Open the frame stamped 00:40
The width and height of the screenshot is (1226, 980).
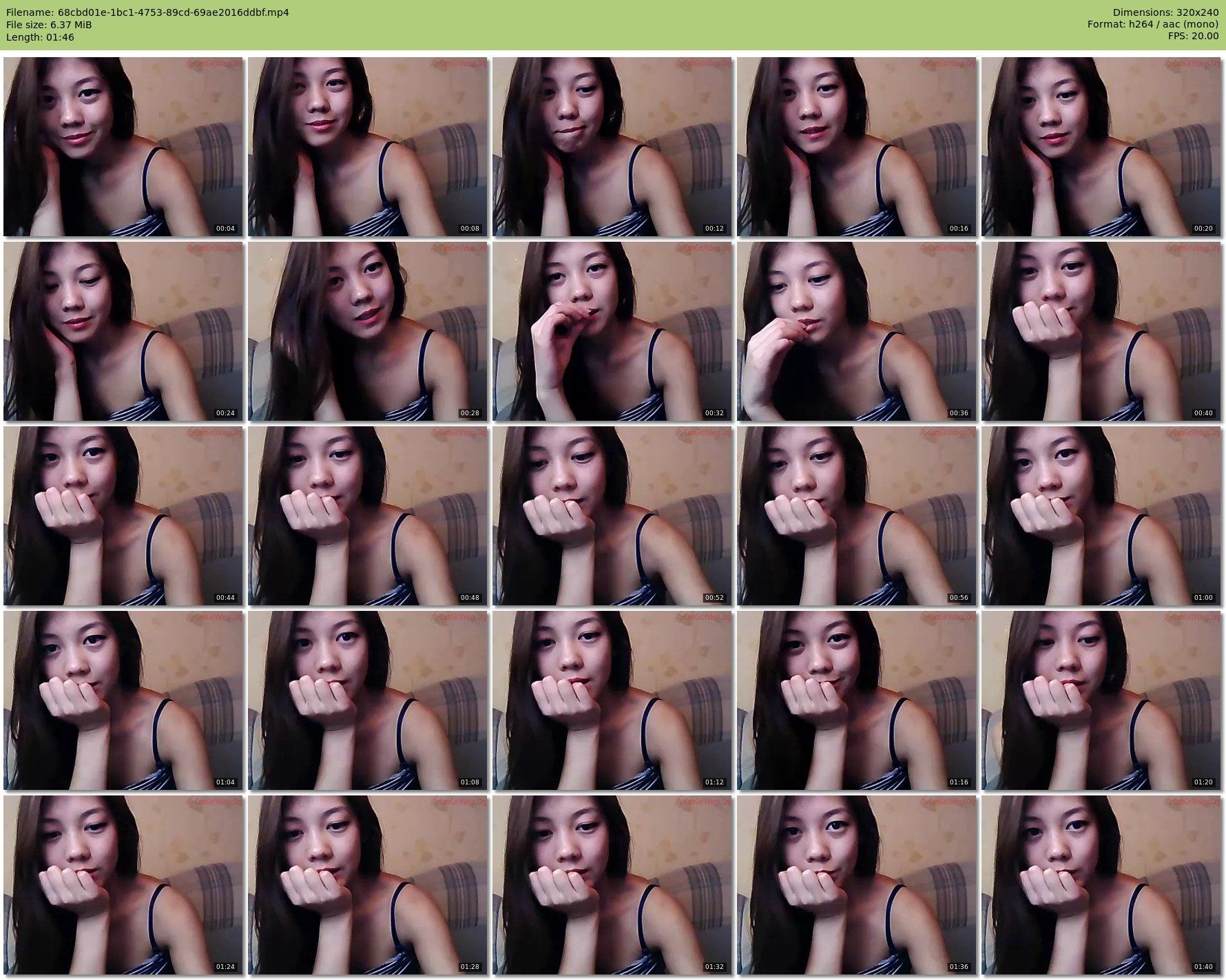1101,331
